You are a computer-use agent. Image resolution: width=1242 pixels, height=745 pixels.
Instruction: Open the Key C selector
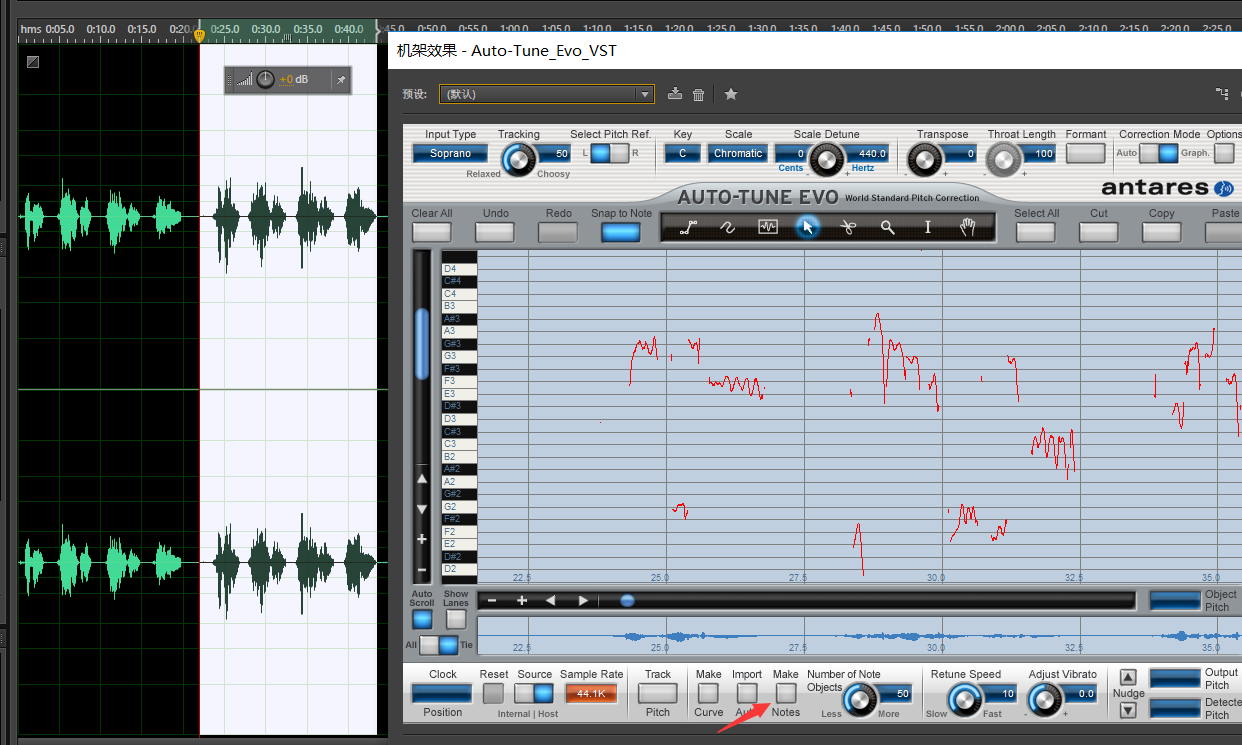click(x=682, y=153)
